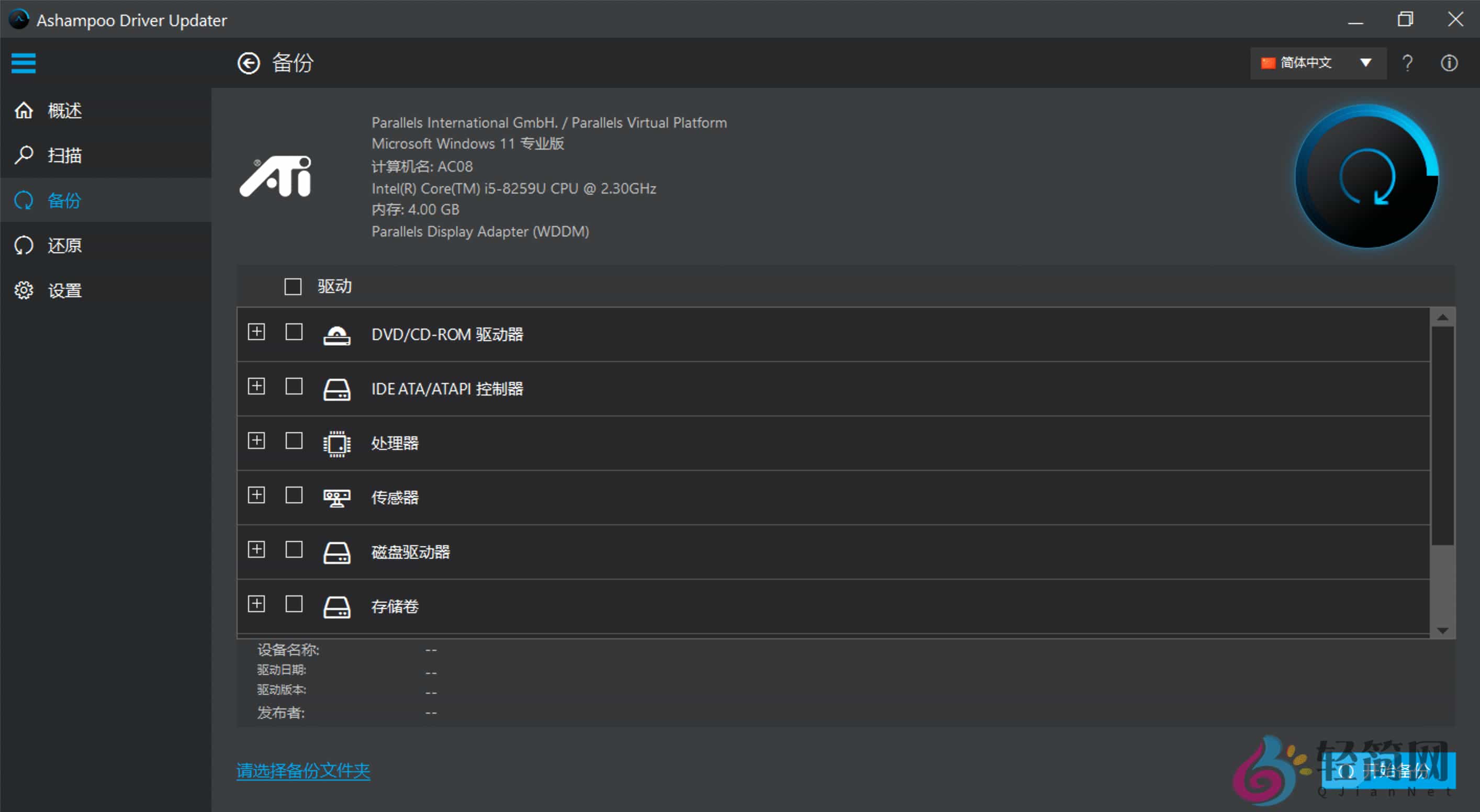Image resolution: width=1480 pixels, height=812 pixels.
Task: Switch to the 备份 section in sidebar
Action: tap(64, 200)
